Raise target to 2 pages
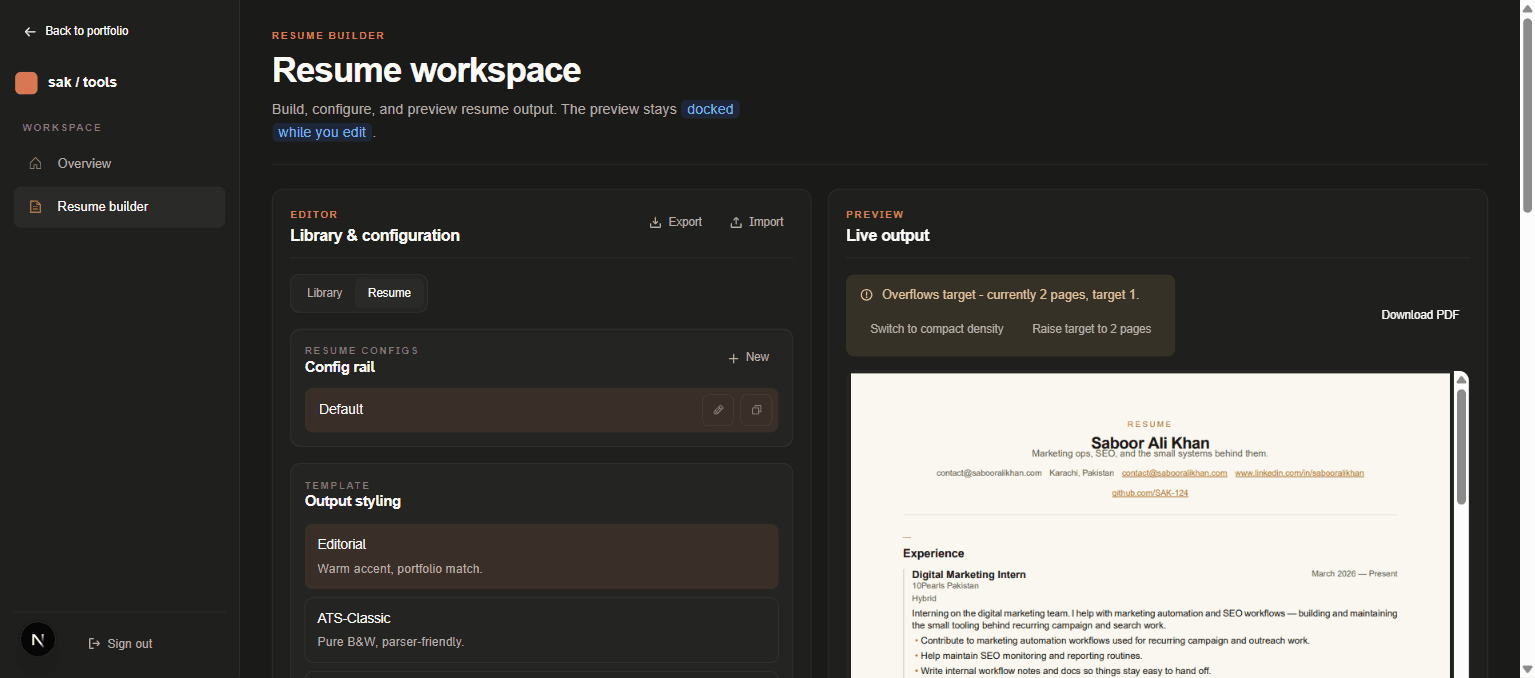This screenshot has width=1535, height=678. pos(1091,329)
